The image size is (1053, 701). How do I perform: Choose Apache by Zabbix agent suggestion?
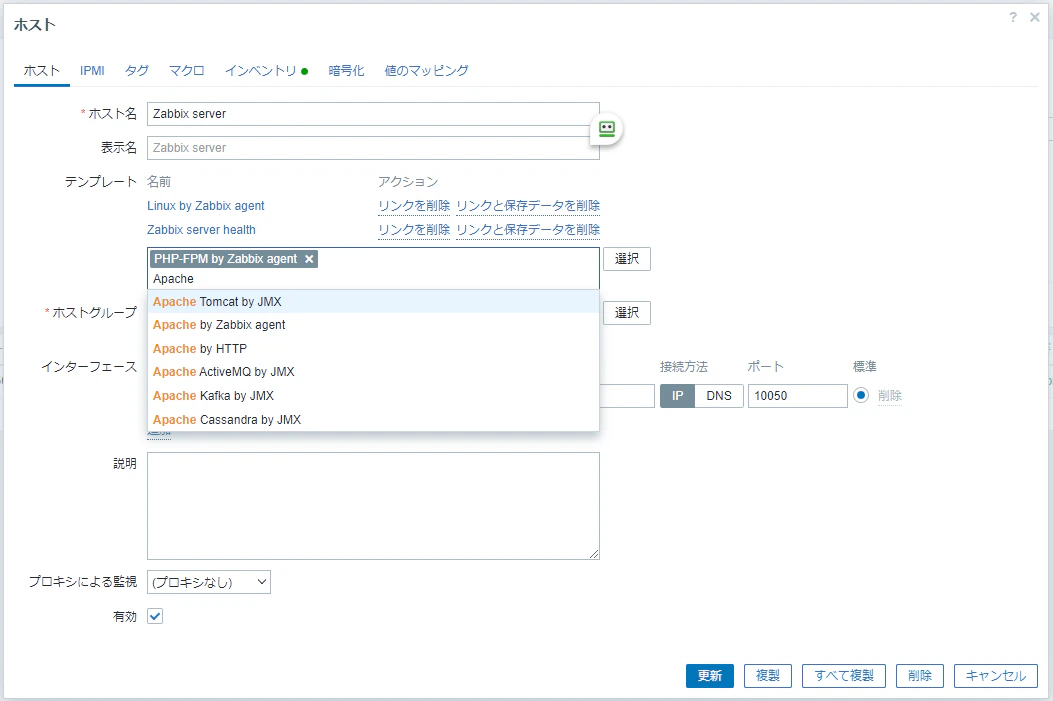pos(373,325)
